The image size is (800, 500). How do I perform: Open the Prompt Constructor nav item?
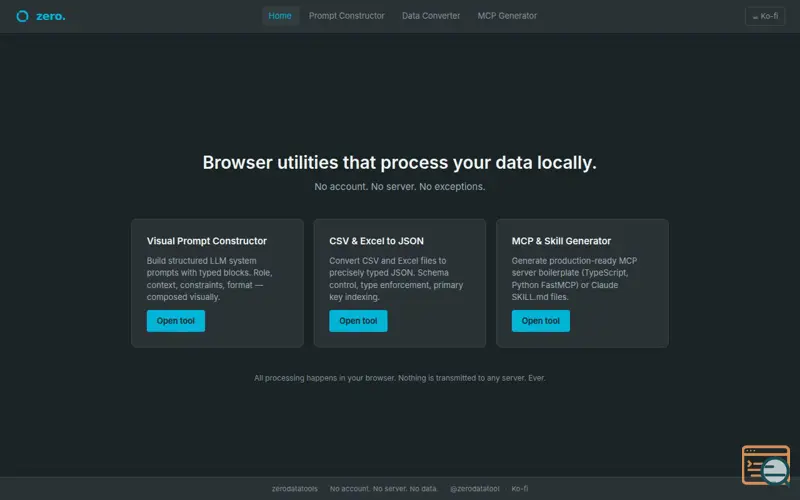click(x=346, y=16)
